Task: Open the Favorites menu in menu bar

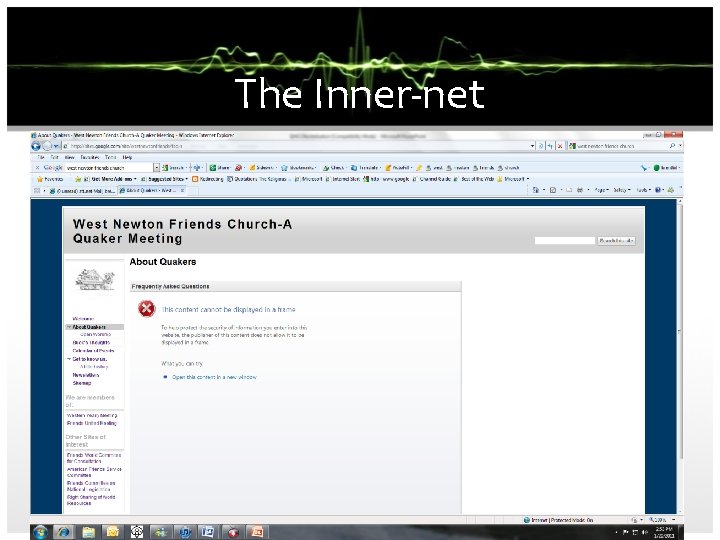Action: click(90, 157)
